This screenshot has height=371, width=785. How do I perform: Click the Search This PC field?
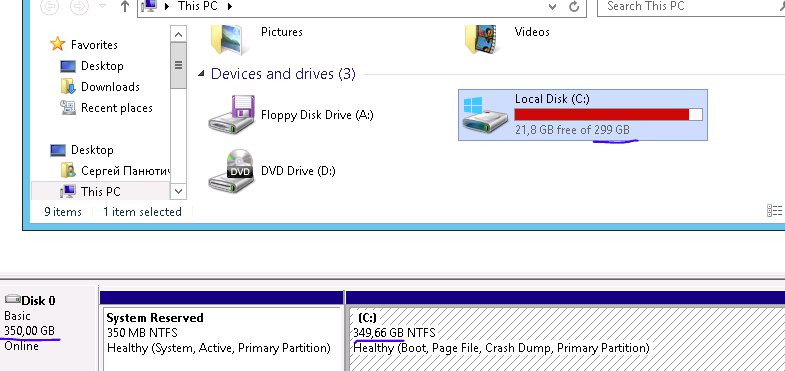(691, 7)
